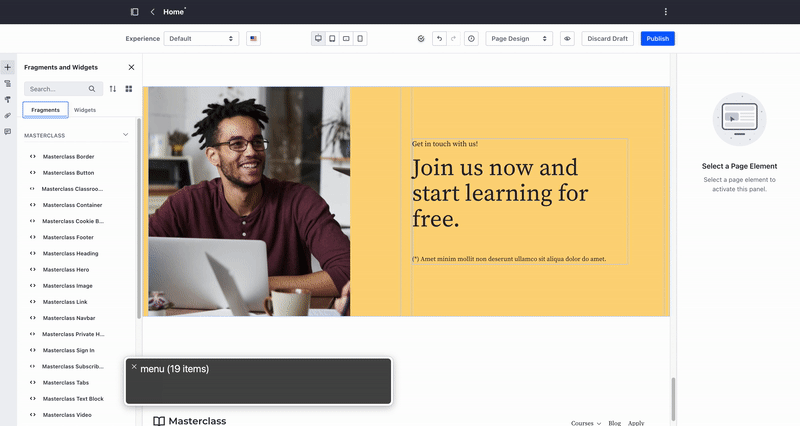Select Masterclass Private H... fragment
This screenshot has height=426, width=800.
click(73, 334)
